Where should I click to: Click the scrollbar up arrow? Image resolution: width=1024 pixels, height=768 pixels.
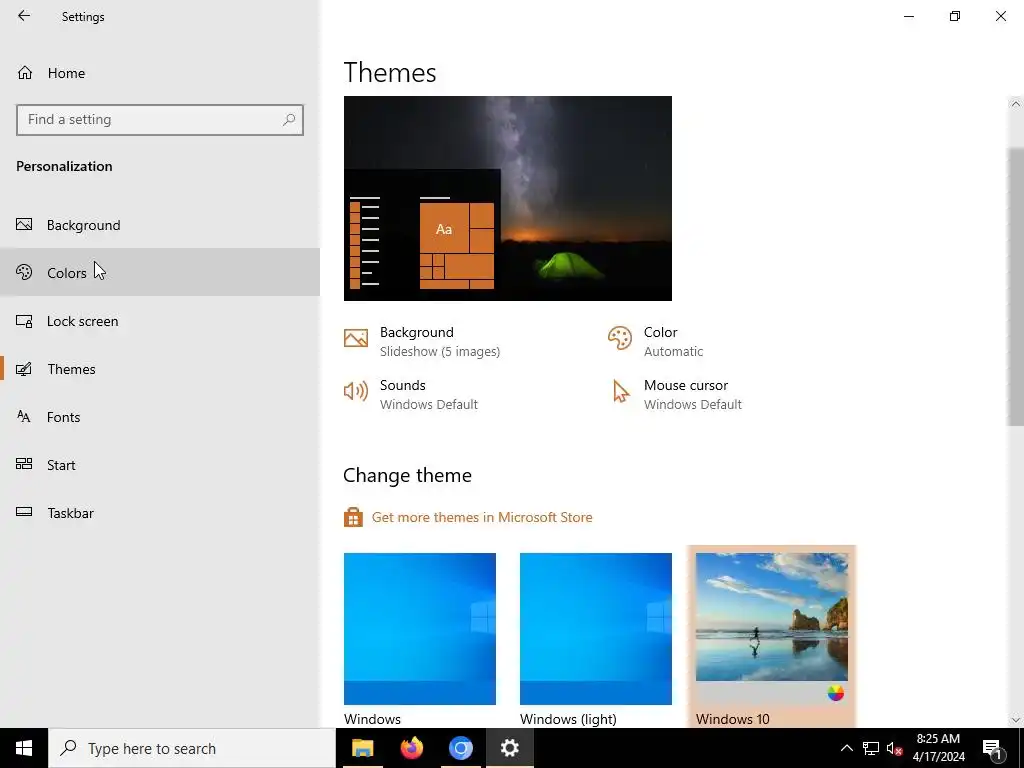[1016, 104]
